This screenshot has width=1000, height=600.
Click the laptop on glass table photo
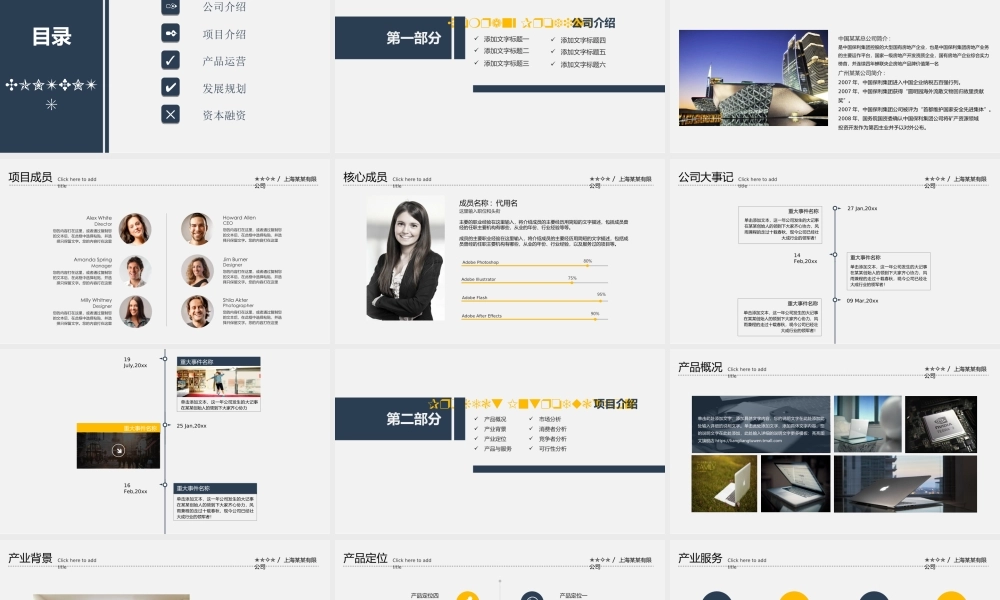pyautogui.click(x=867, y=424)
